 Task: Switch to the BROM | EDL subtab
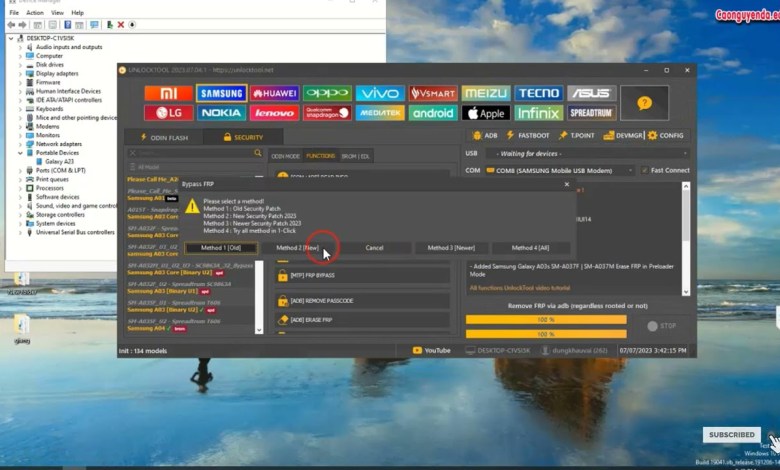click(355, 156)
